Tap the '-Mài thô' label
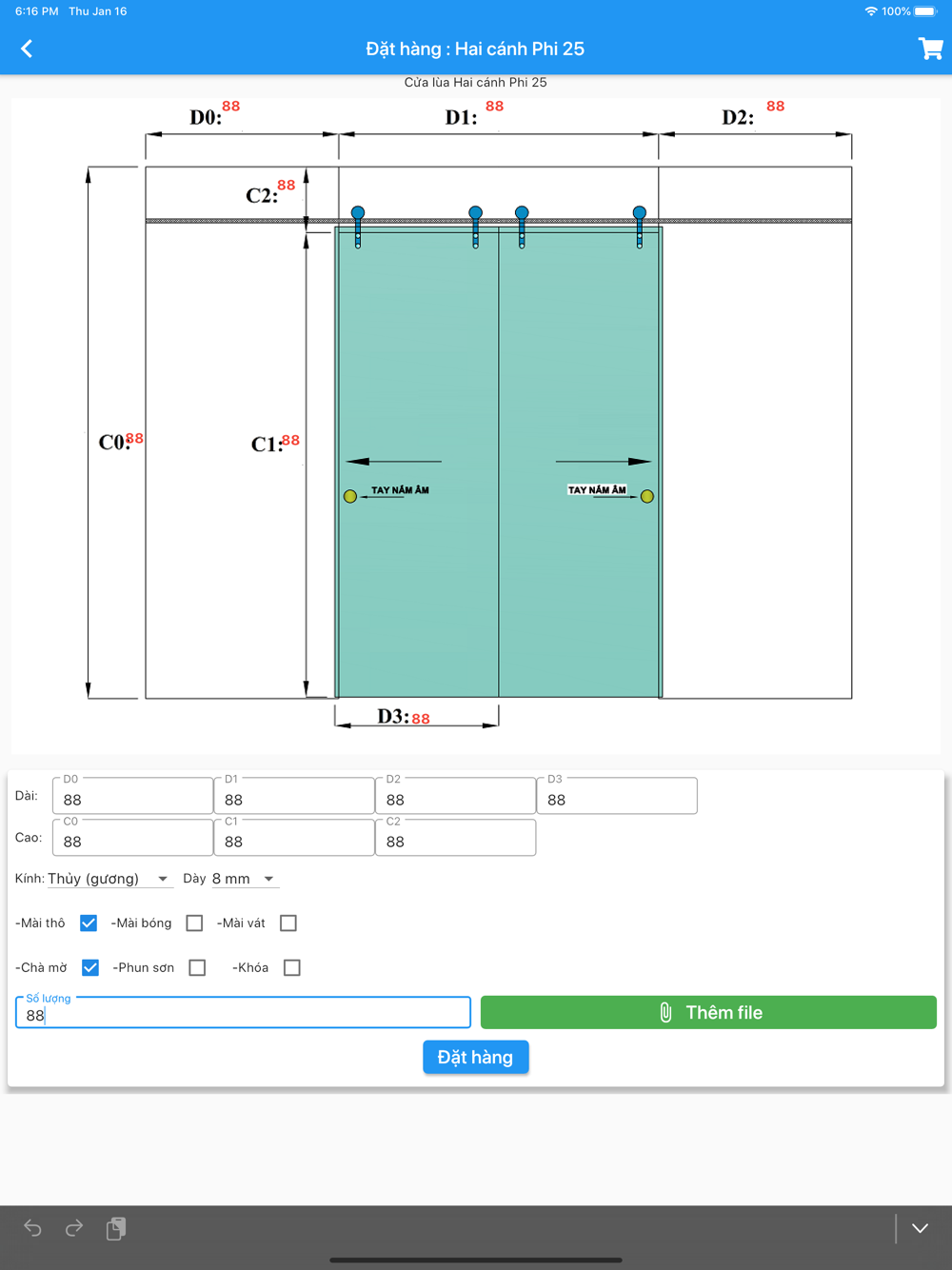952x1270 pixels. (x=40, y=923)
